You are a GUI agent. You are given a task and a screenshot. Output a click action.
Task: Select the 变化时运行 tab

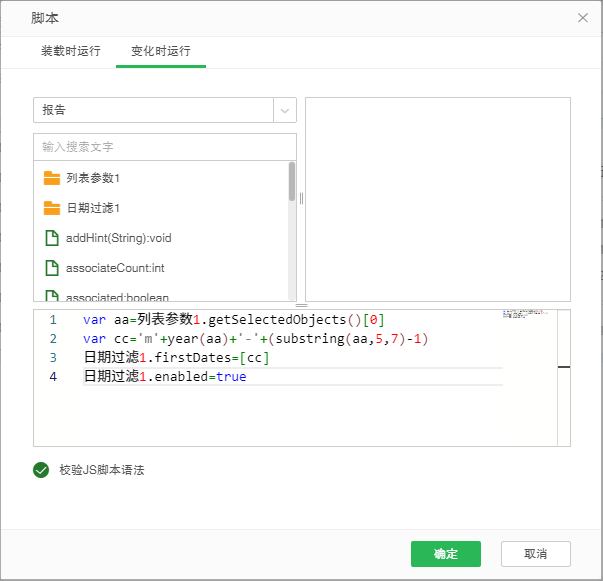(x=160, y=51)
